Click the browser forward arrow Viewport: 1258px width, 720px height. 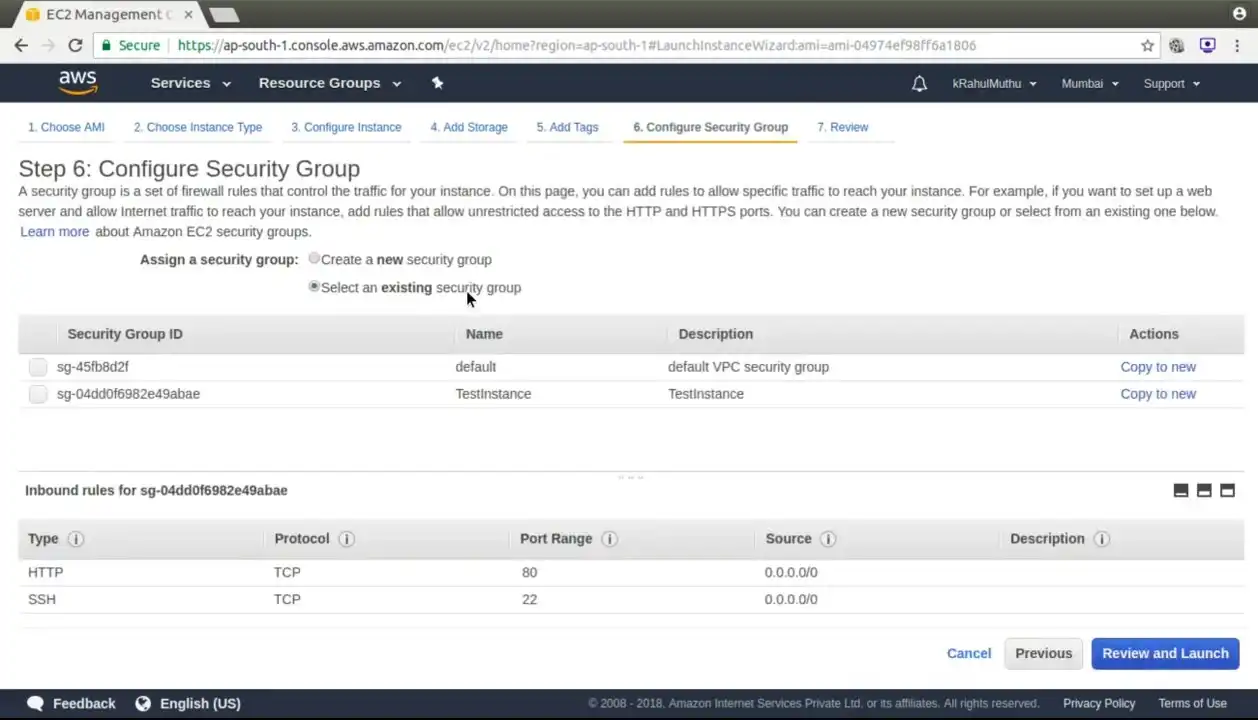(48, 45)
